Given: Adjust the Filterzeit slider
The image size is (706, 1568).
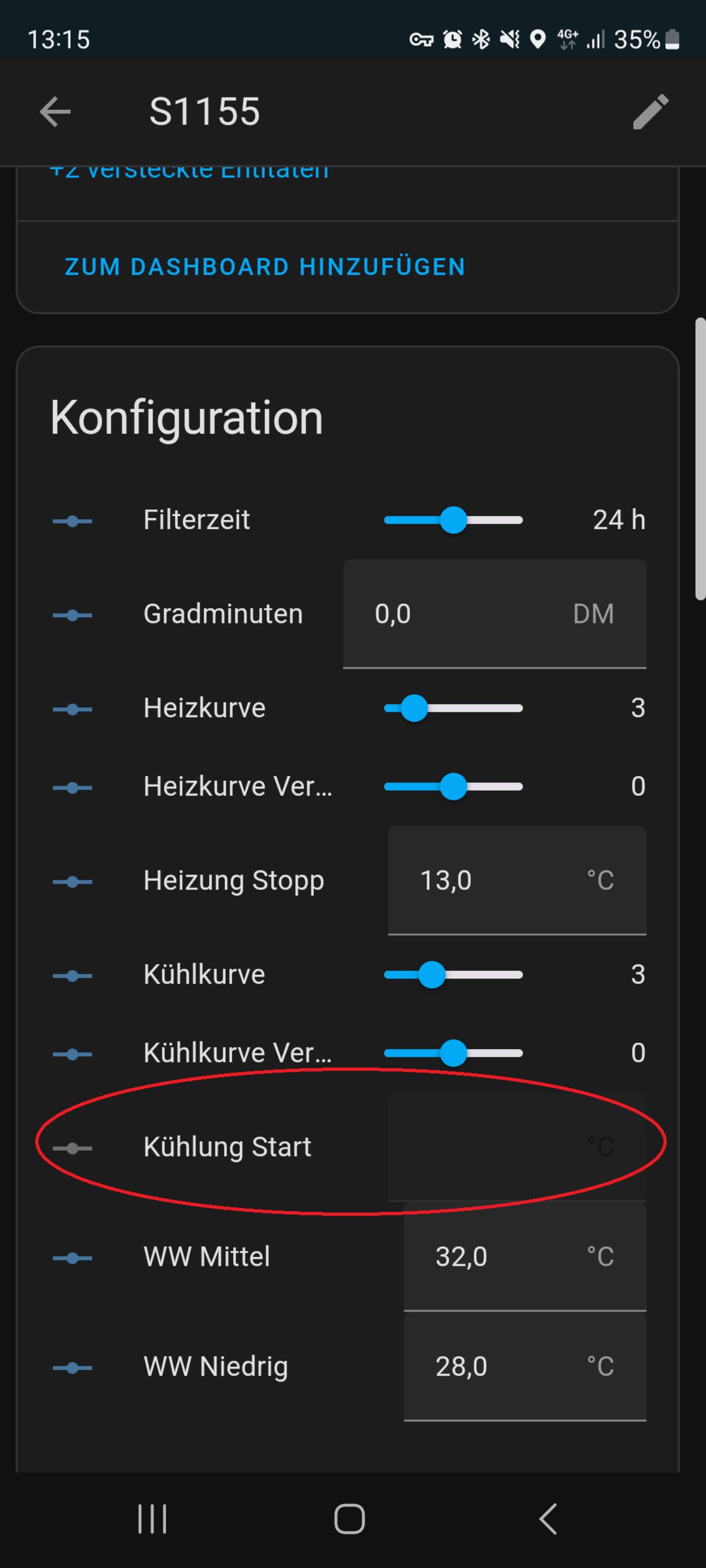Looking at the screenshot, I should tap(453, 520).
